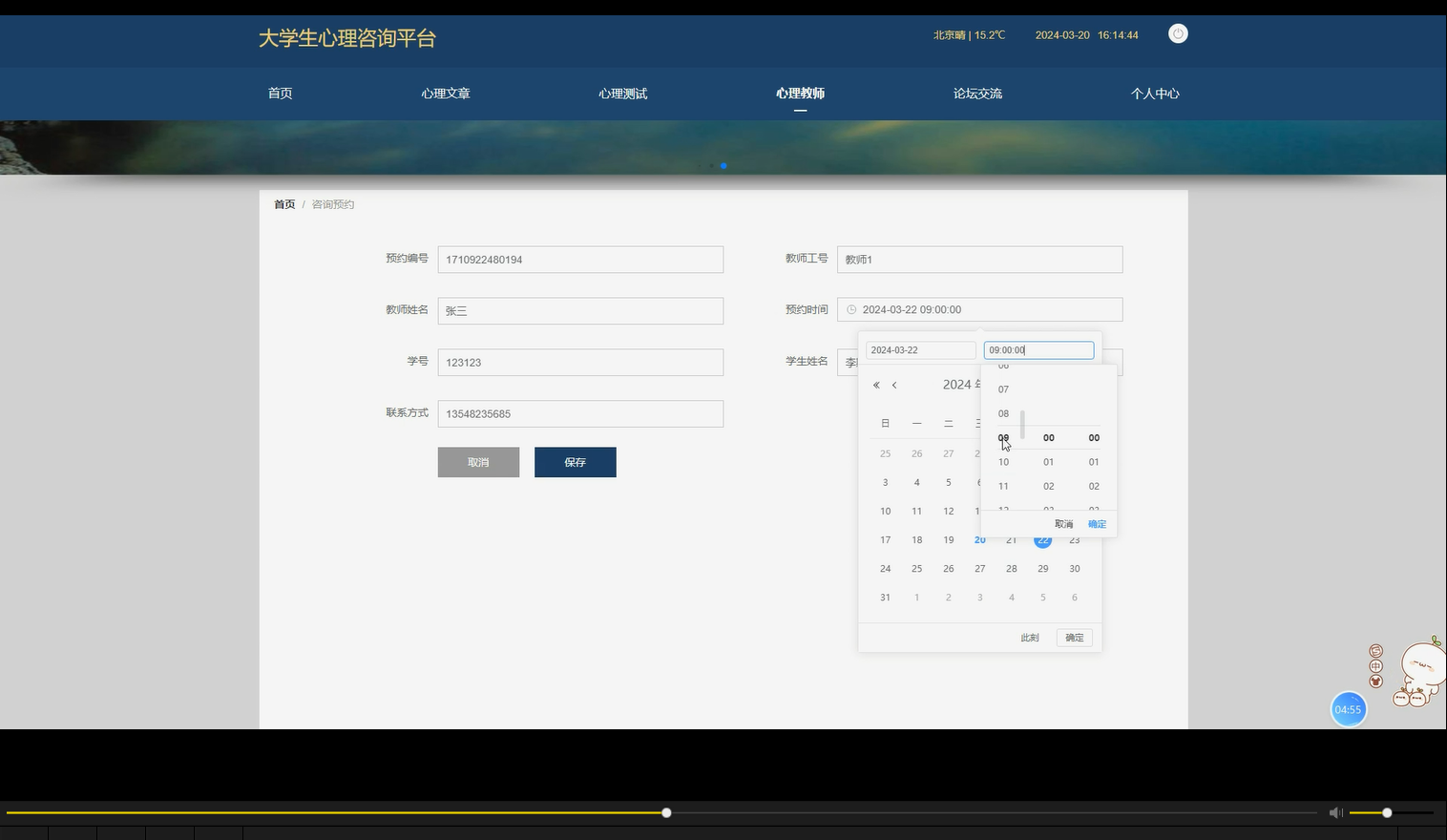Select the third carousel indicator dot

pos(723,165)
